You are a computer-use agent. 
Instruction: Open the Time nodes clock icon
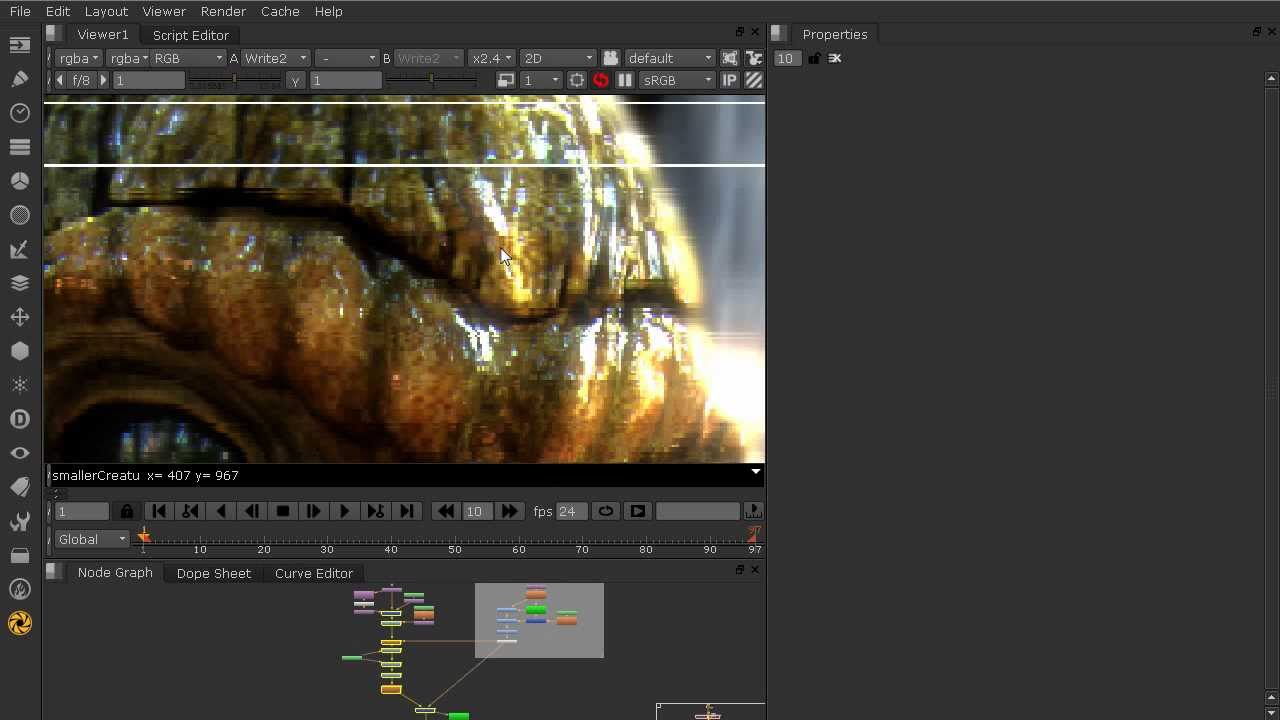pos(19,113)
